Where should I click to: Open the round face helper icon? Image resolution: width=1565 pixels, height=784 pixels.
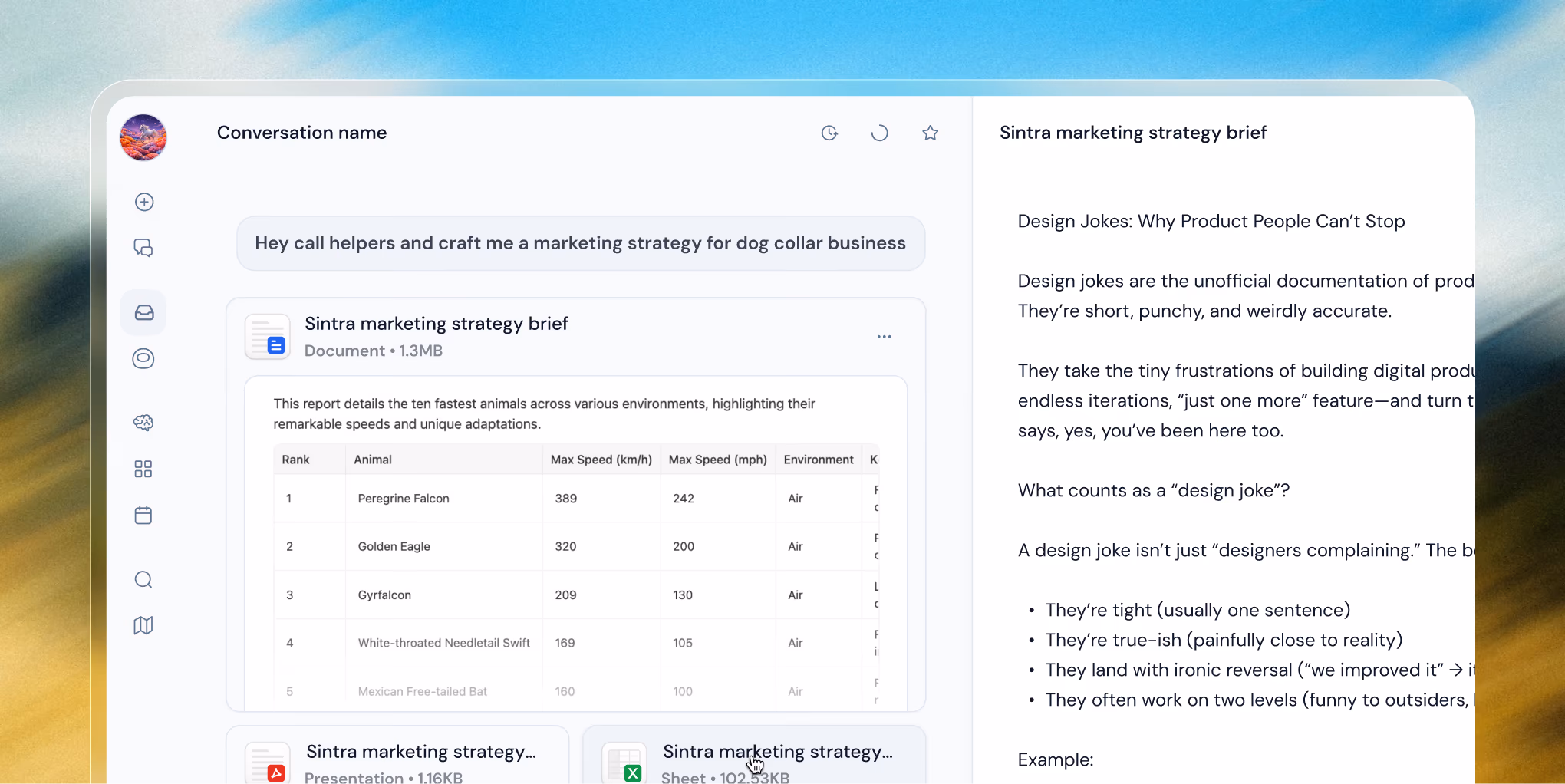[143, 358]
